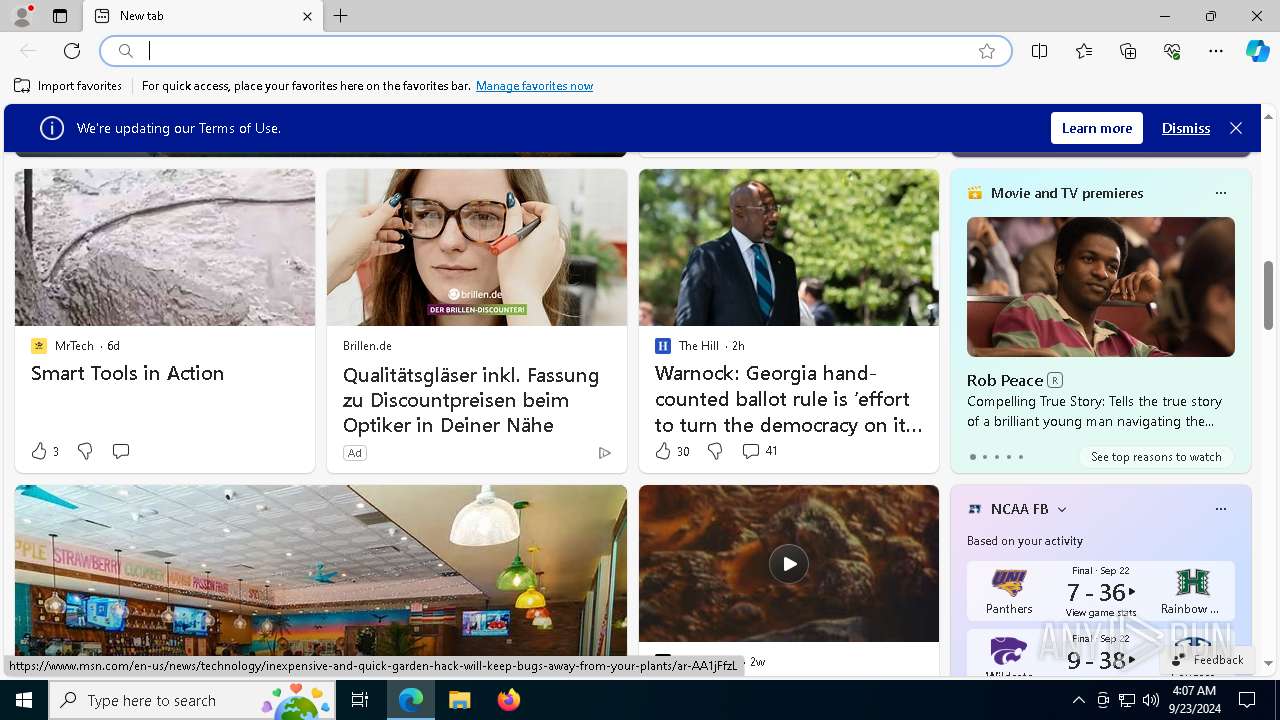1280x720 pixels.
Task: Open tab actions menu icon
Action: [x=60, y=16]
